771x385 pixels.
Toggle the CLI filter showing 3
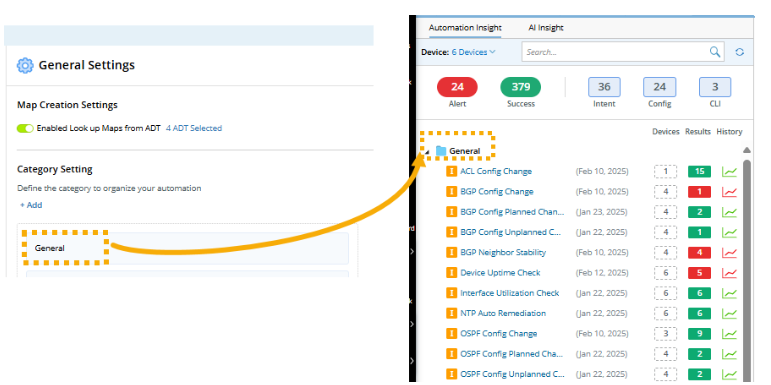pos(715,87)
